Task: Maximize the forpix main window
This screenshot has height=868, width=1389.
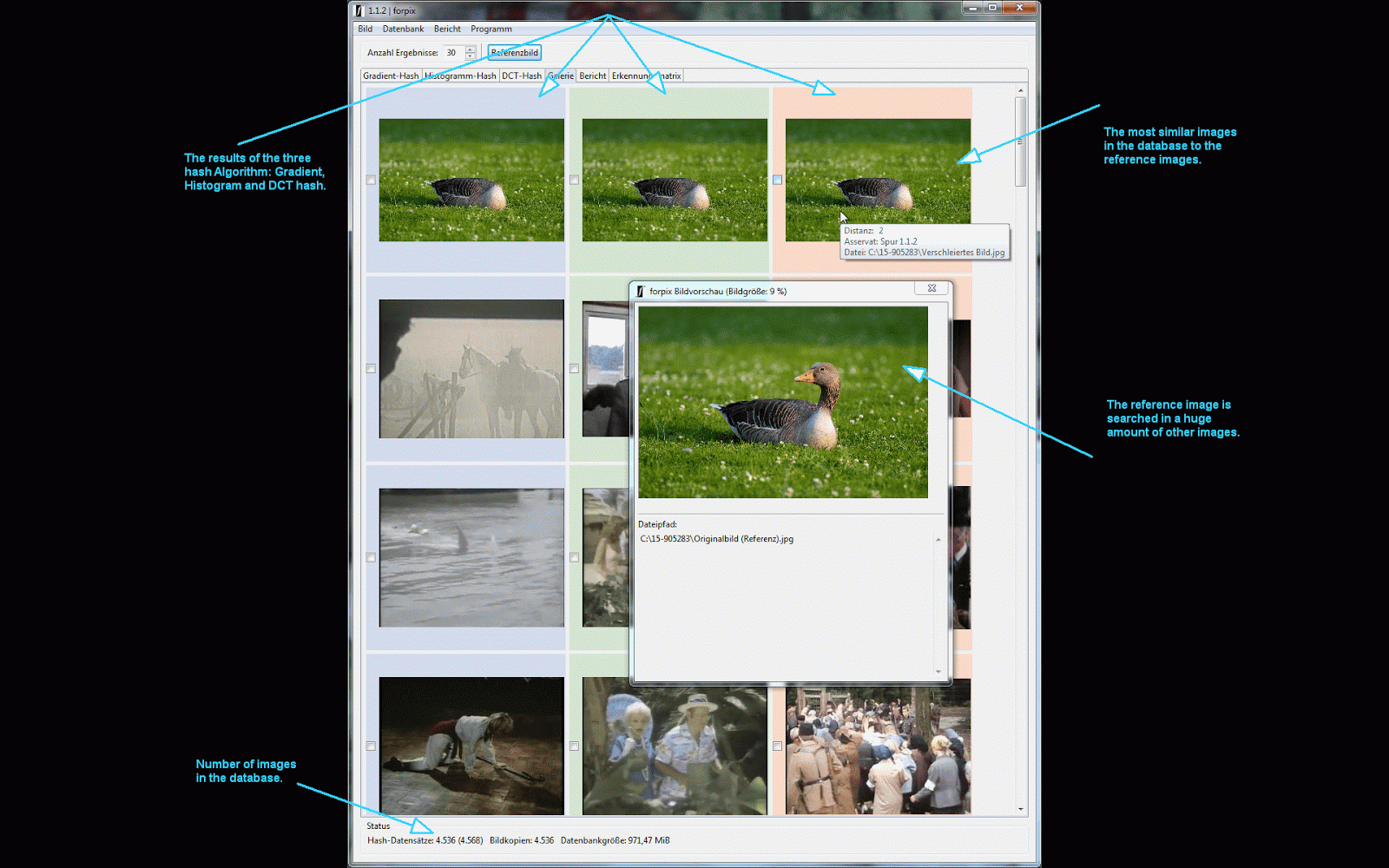Action: pyautogui.click(x=992, y=8)
